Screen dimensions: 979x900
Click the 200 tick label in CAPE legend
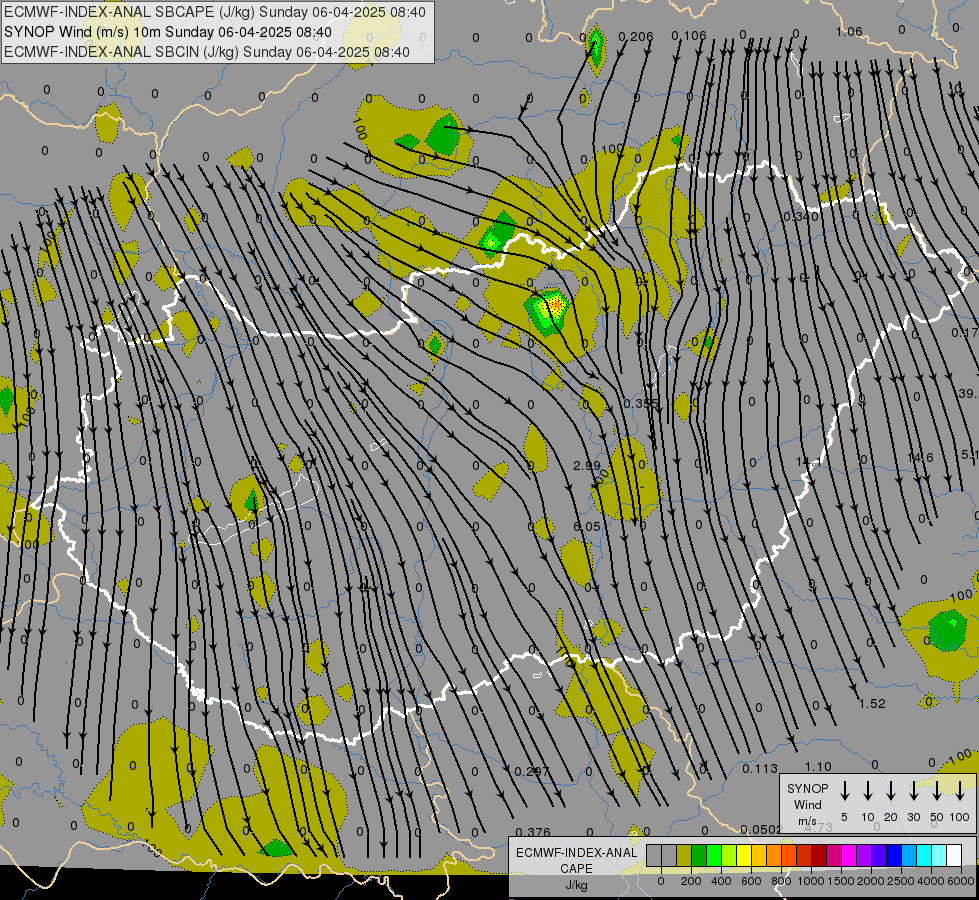691,881
